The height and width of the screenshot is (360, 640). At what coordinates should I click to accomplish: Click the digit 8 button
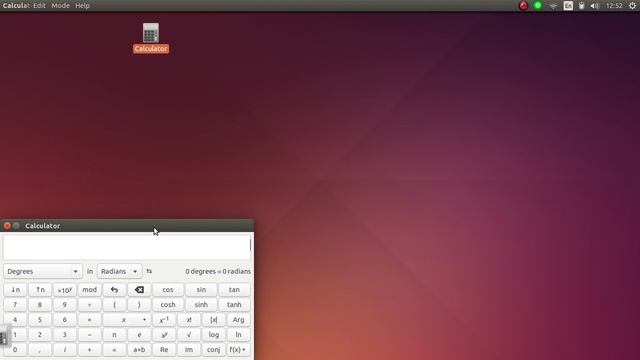click(x=40, y=304)
